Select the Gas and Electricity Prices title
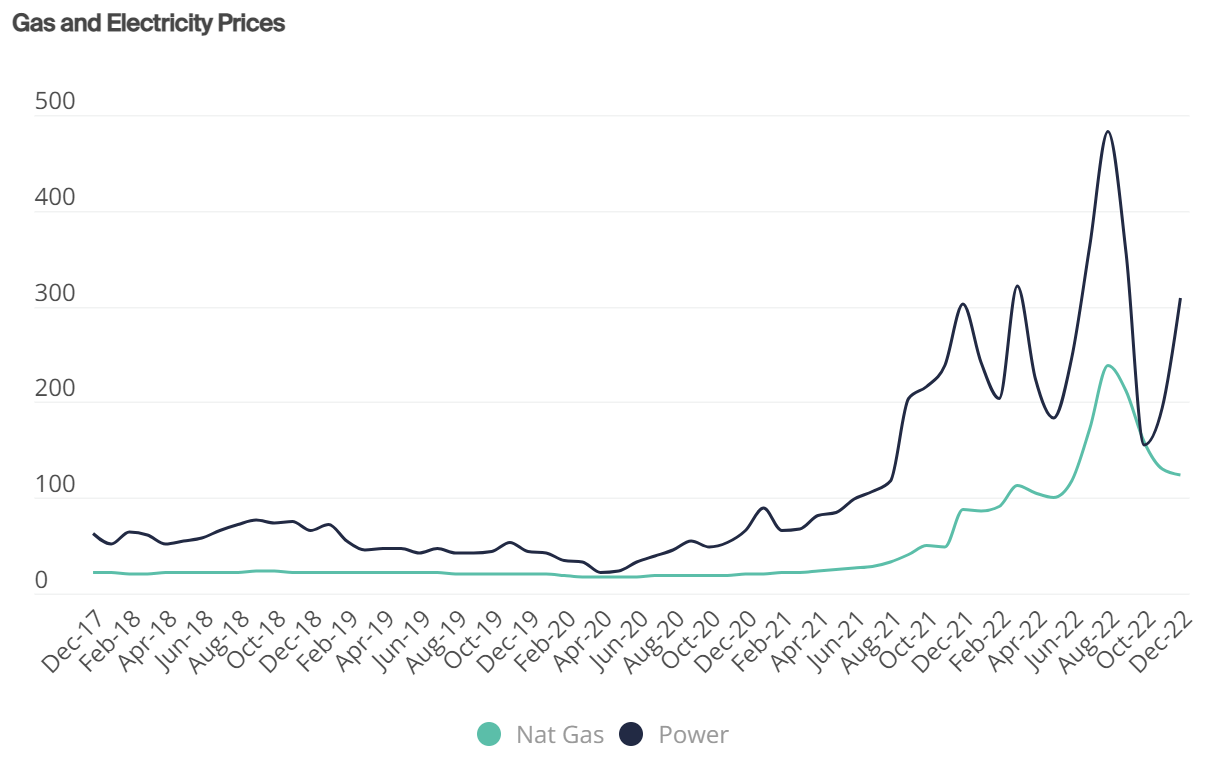 click(x=149, y=23)
